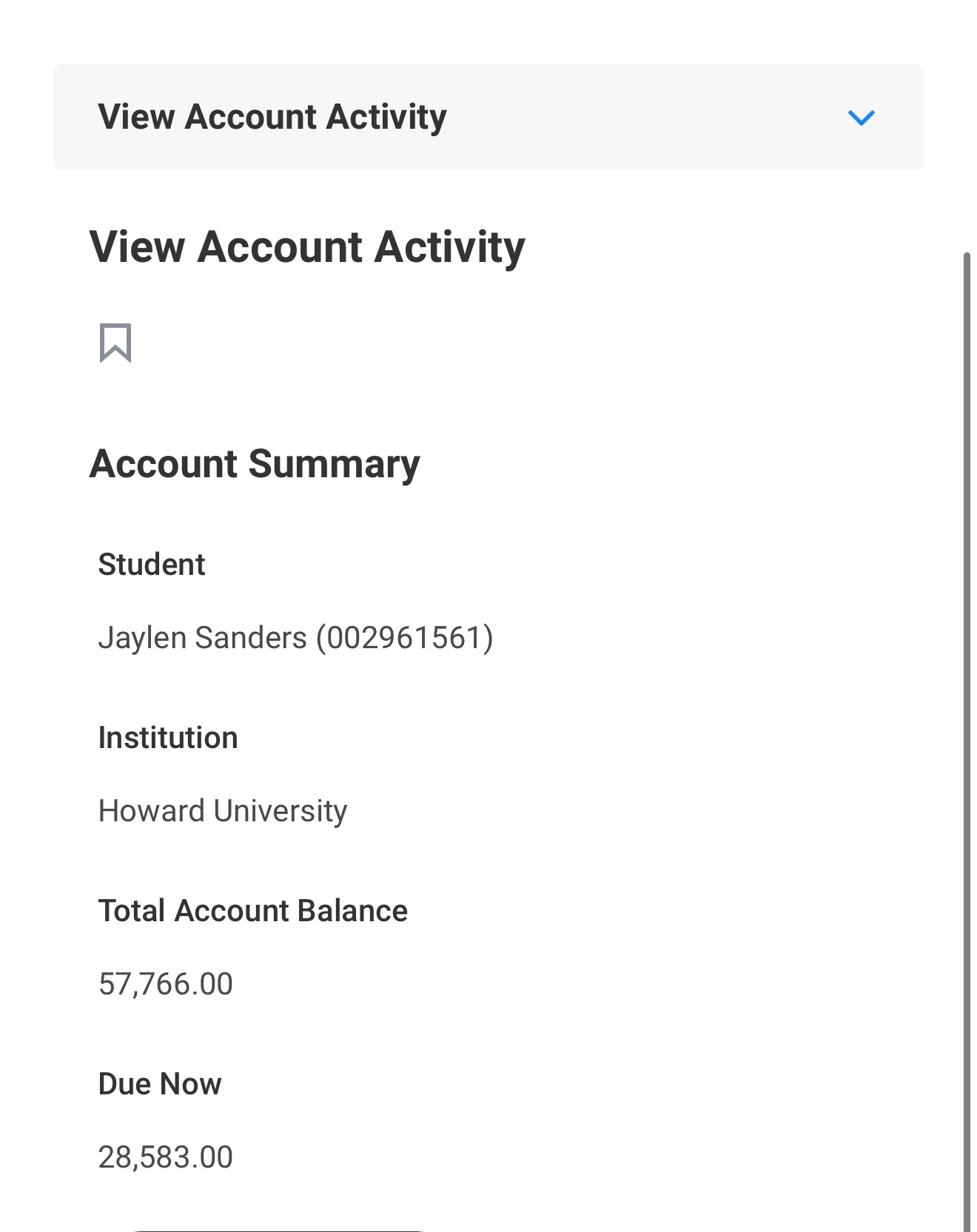
Task: Select the Account Summary section heading
Action: click(255, 465)
